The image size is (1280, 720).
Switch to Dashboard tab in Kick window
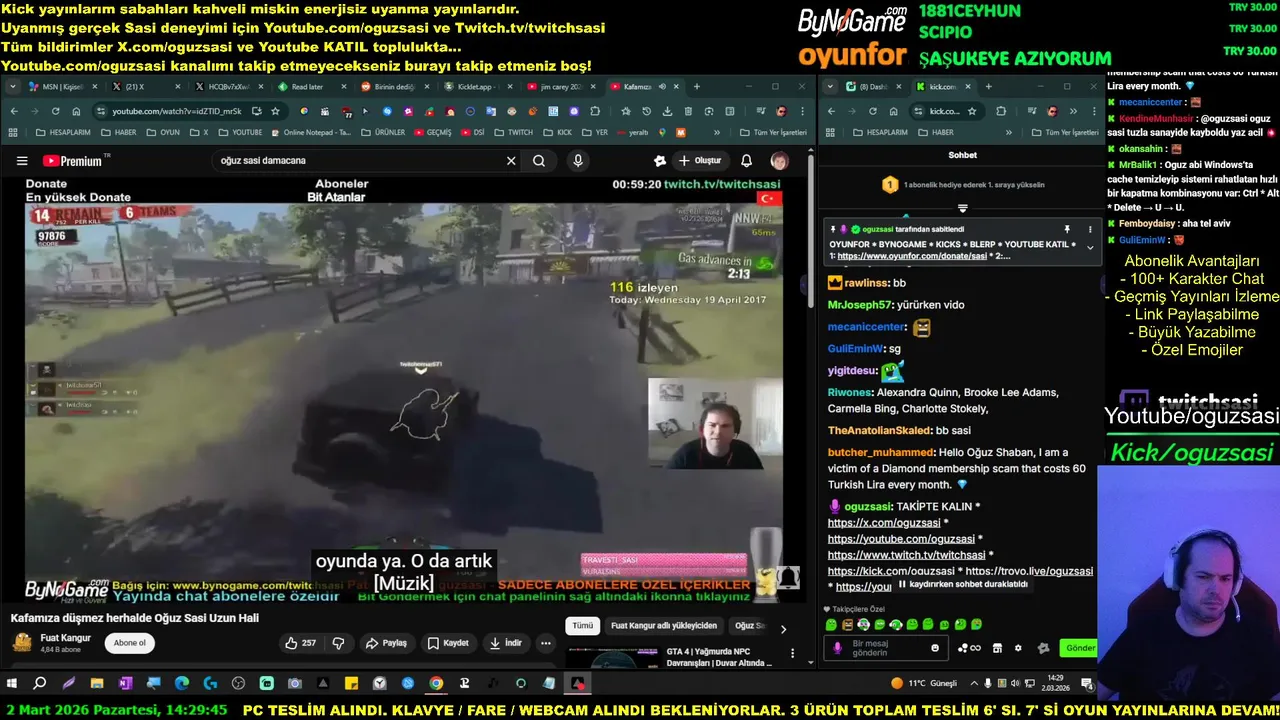pyautogui.click(x=871, y=87)
